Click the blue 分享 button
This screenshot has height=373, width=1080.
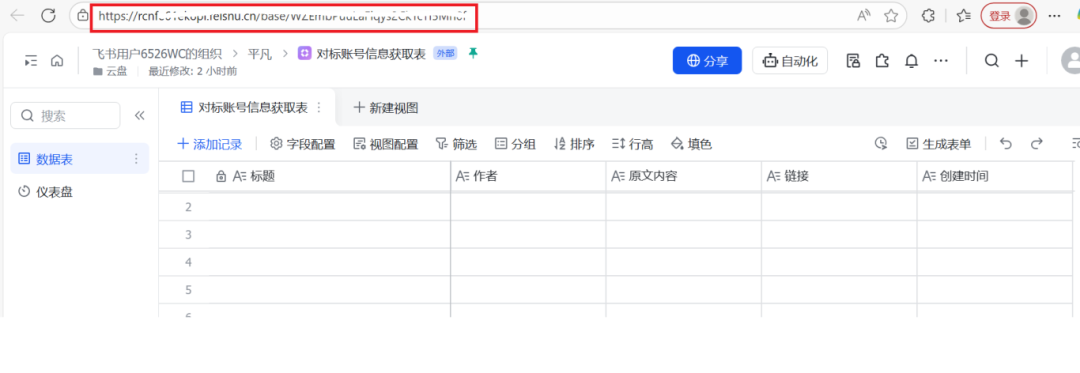point(707,61)
